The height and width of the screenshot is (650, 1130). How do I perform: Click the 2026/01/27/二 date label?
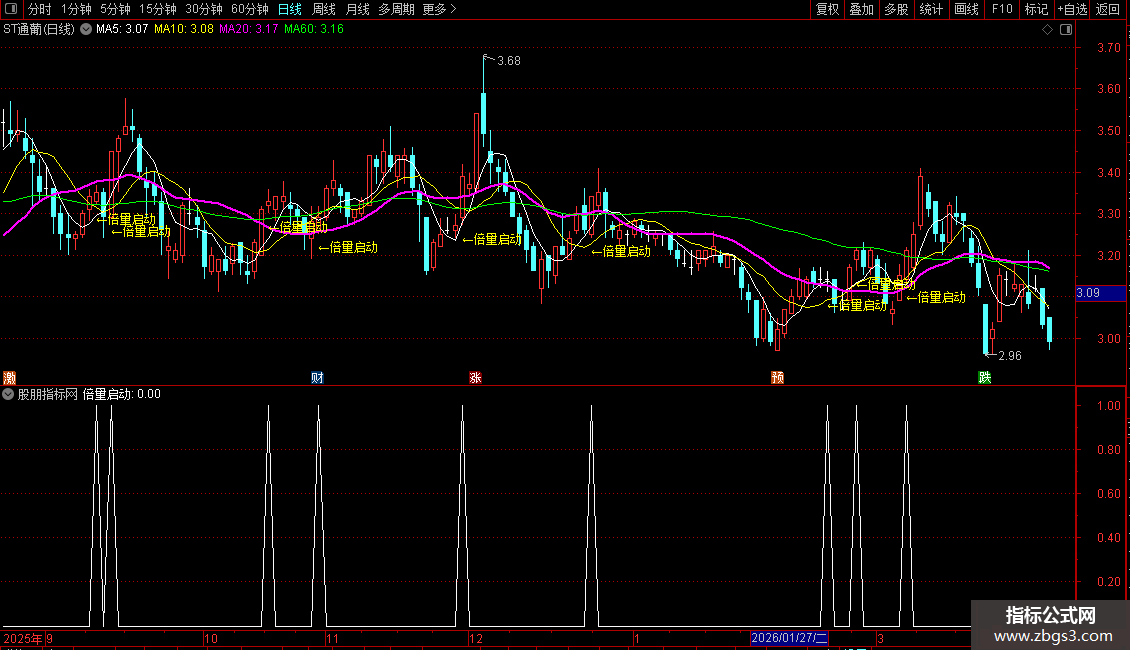click(789, 638)
